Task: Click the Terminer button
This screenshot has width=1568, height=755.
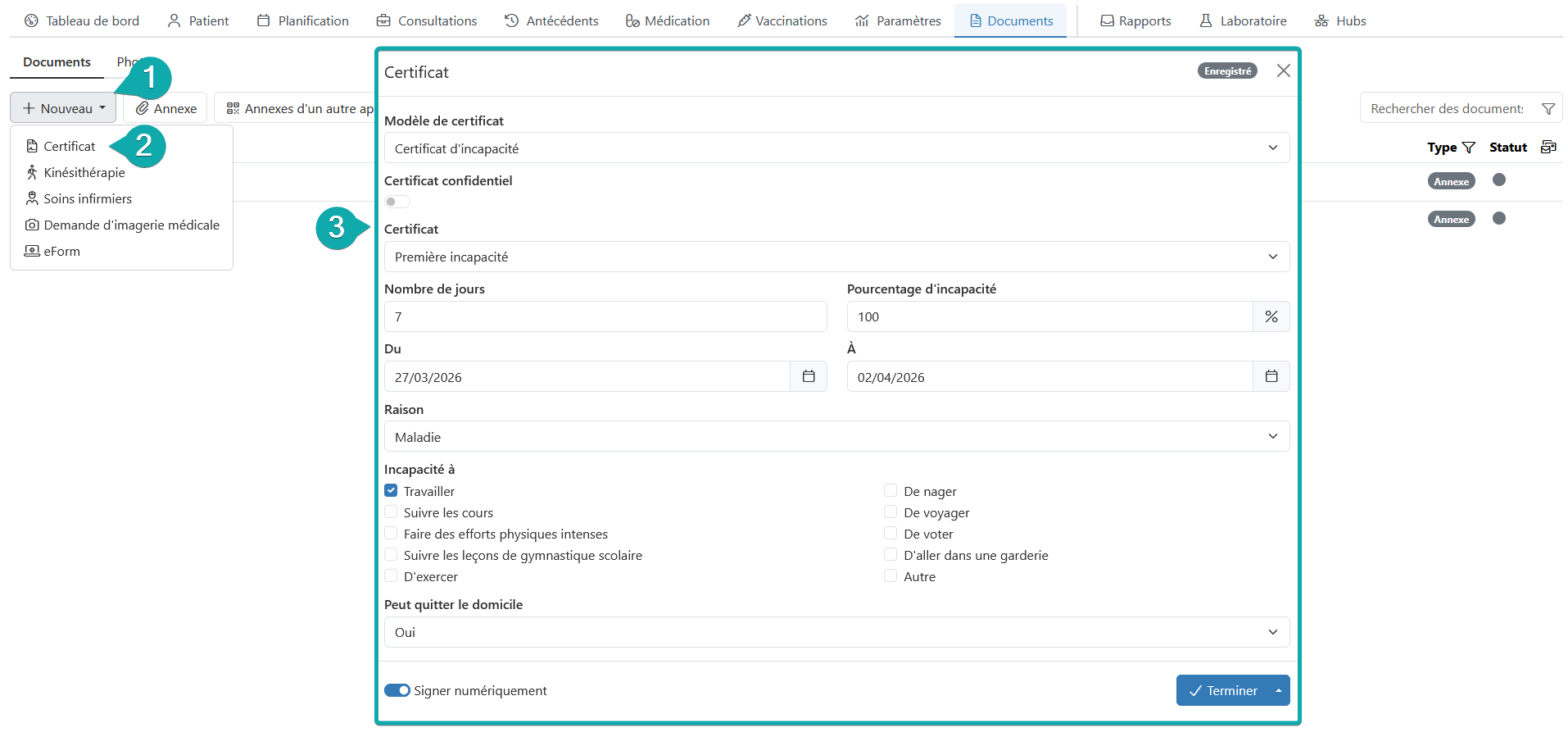Action: [x=1222, y=690]
